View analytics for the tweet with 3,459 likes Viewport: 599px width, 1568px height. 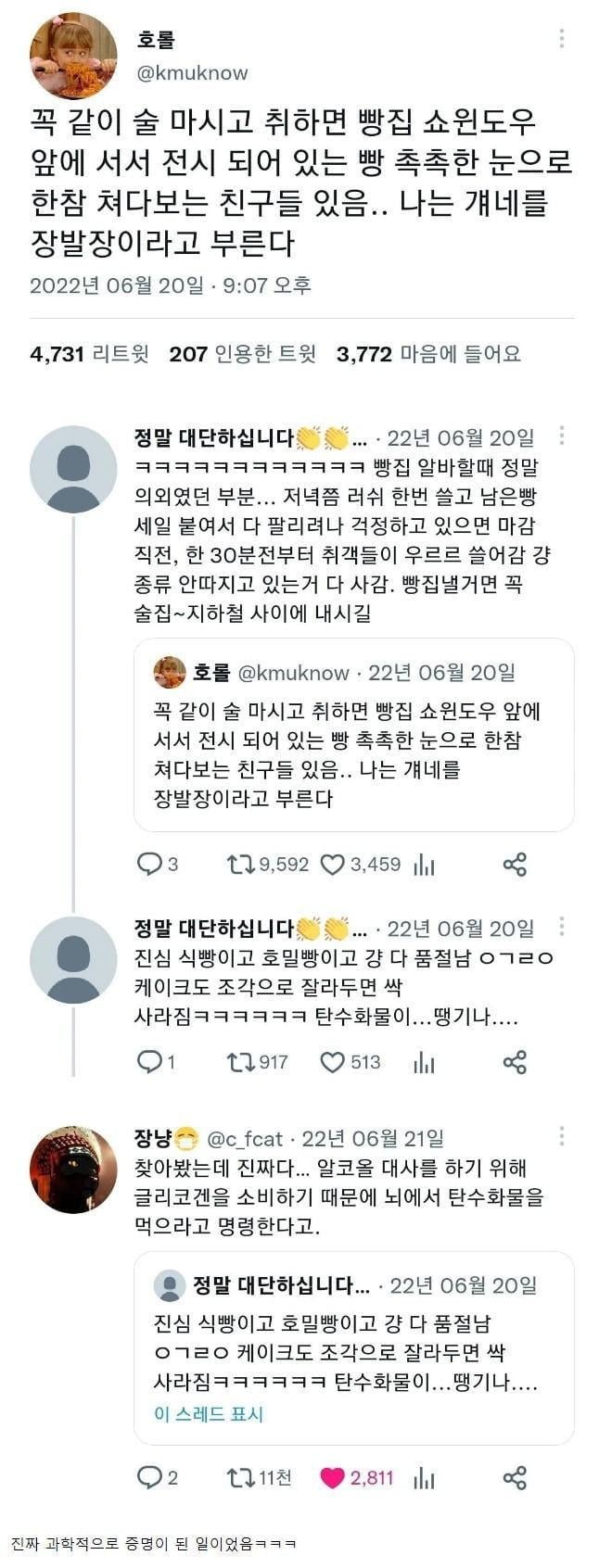(x=425, y=865)
